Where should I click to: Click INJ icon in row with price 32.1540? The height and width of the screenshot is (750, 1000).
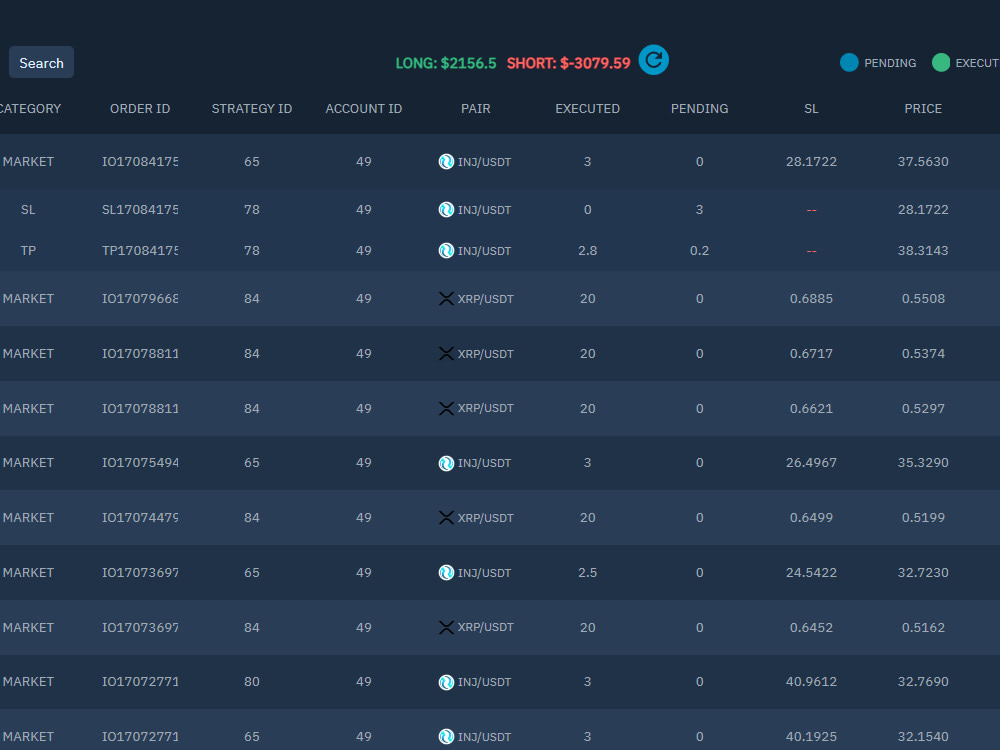pos(446,737)
